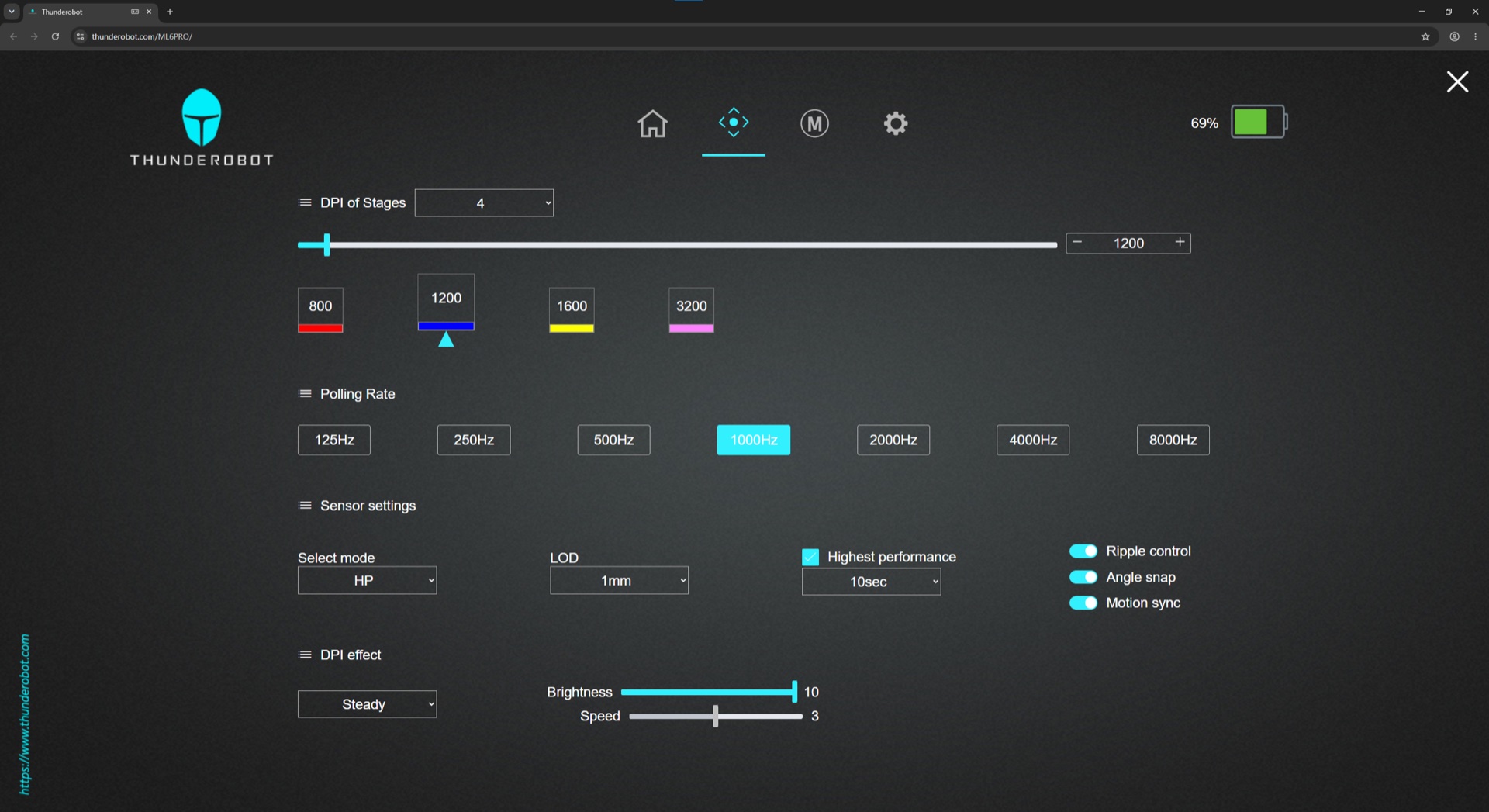Decrease DPI with the minus button
The height and width of the screenshot is (812, 1489).
(1077, 243)
